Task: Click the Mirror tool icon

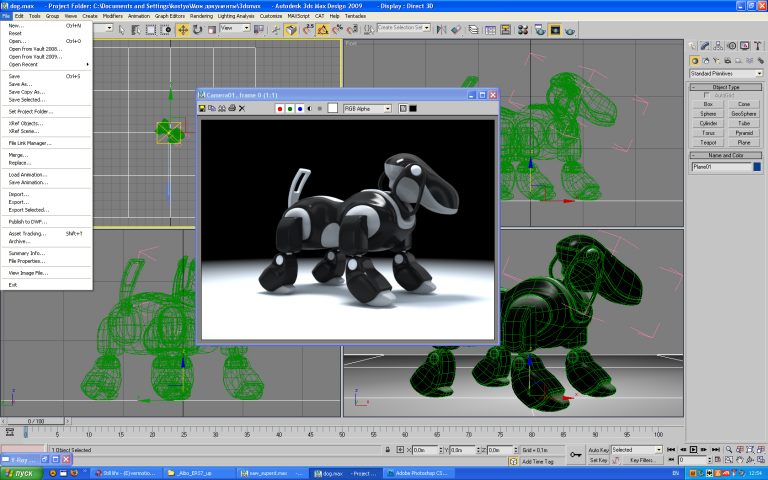Action: pos(441,30)
